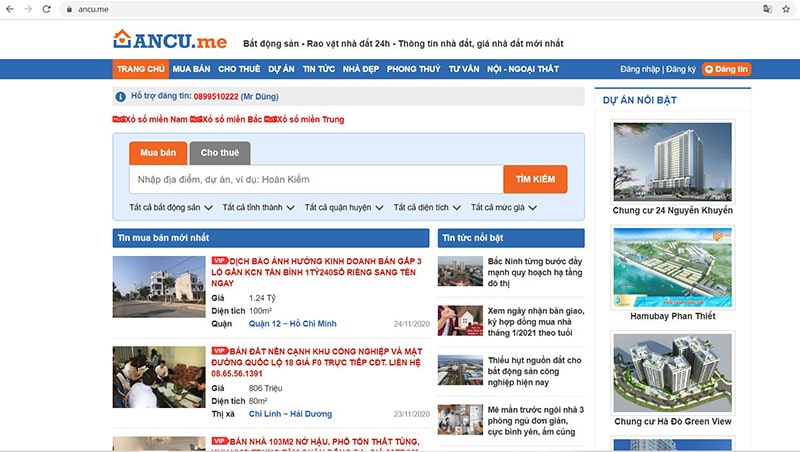
Task: Click the browser back arrow
Action: click(x=10, y=9)
